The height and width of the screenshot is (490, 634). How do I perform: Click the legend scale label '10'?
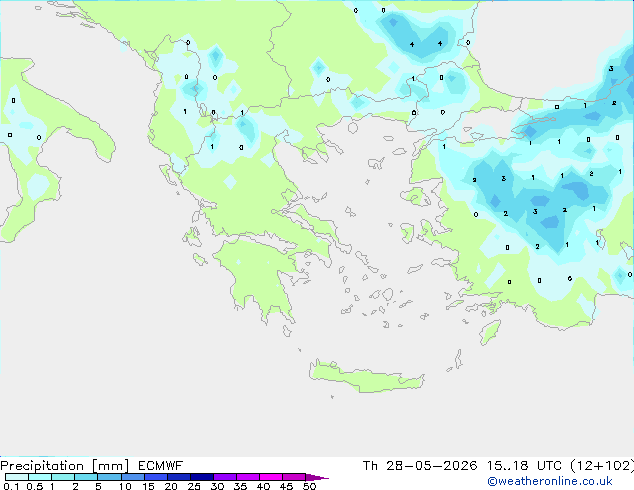pos(125,486)
